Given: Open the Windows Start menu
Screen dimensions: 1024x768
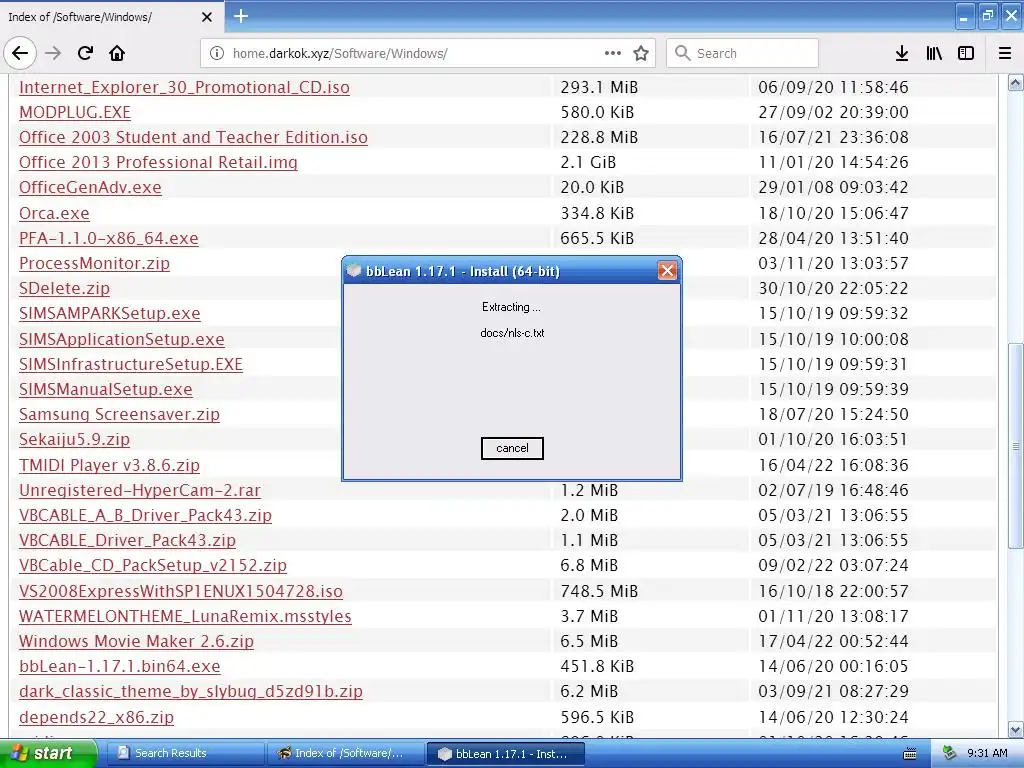Looking at the screenshot, I should (x=47, y=753).
